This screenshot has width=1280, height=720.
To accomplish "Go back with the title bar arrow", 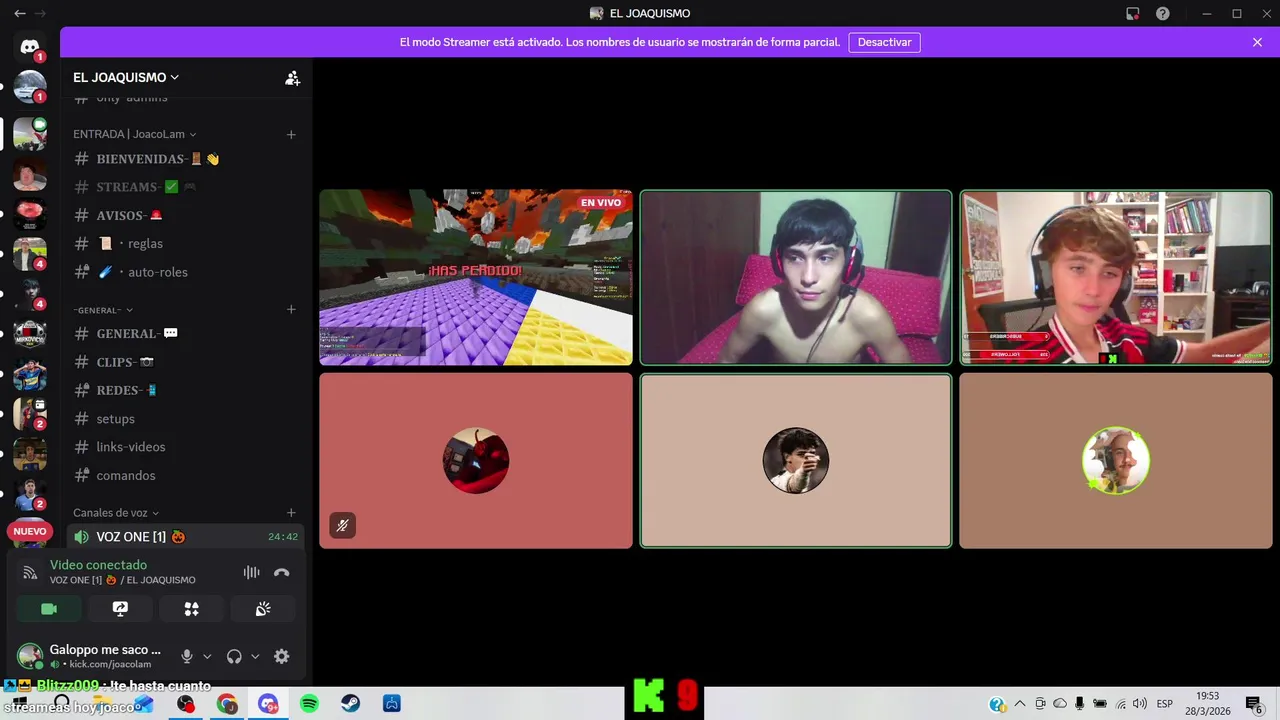I will [x=20, y=14].
